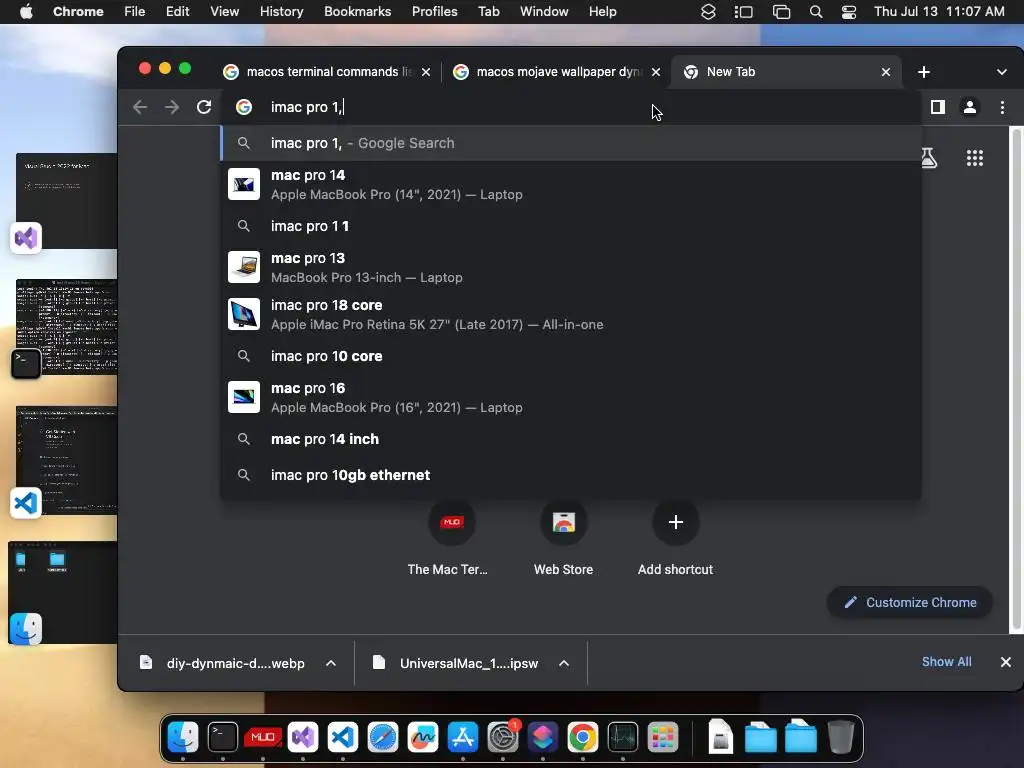
Task: Open the Google apps grid
Action: coord(974,158)
